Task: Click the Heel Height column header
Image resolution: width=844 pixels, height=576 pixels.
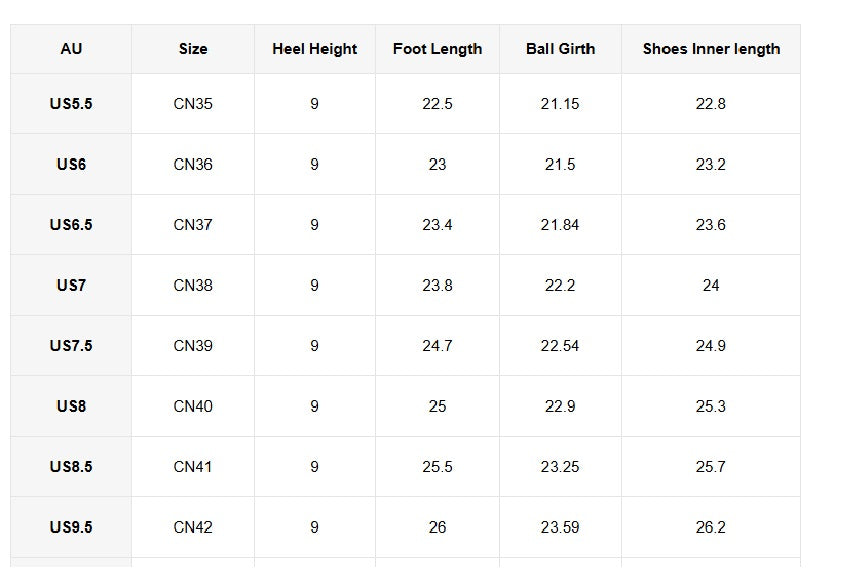Action: click(x=314, y=49)
